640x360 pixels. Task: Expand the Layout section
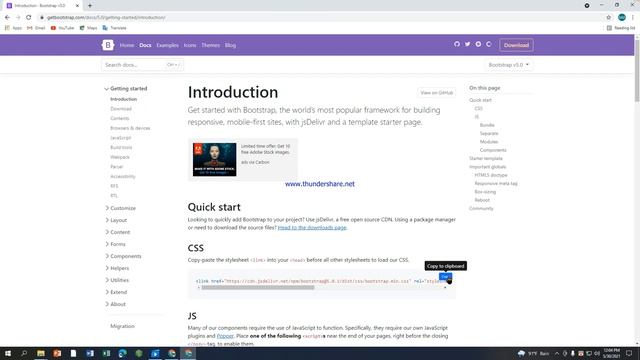click(116, 220)
